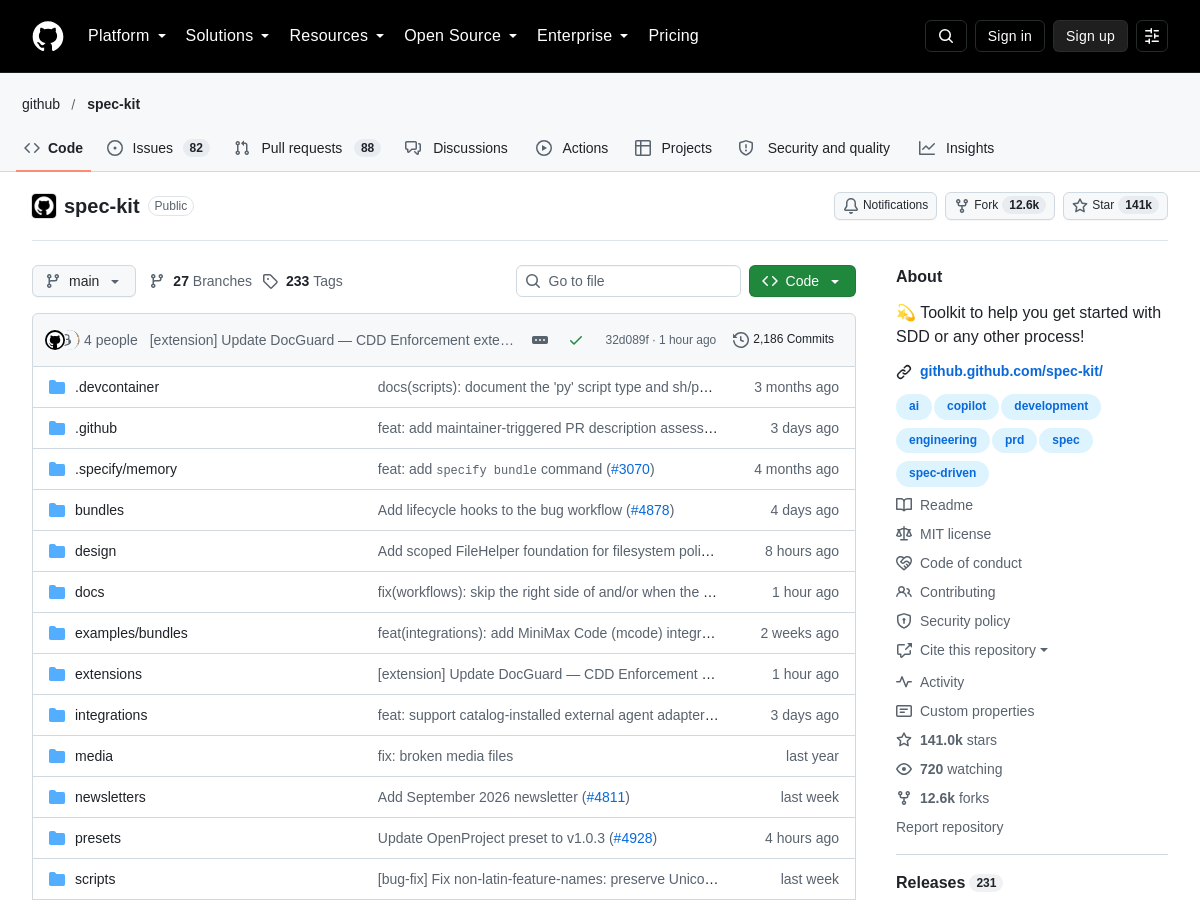Click folder icon beside media
This screenshot has width=1200, height=900.
[57, 756]
